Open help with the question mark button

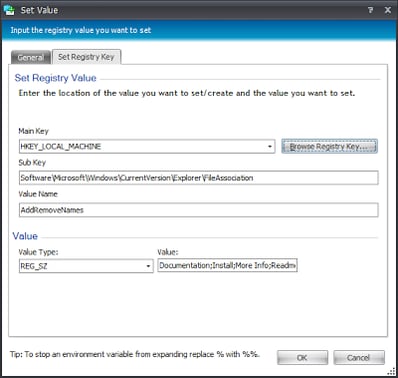point(371,10)
